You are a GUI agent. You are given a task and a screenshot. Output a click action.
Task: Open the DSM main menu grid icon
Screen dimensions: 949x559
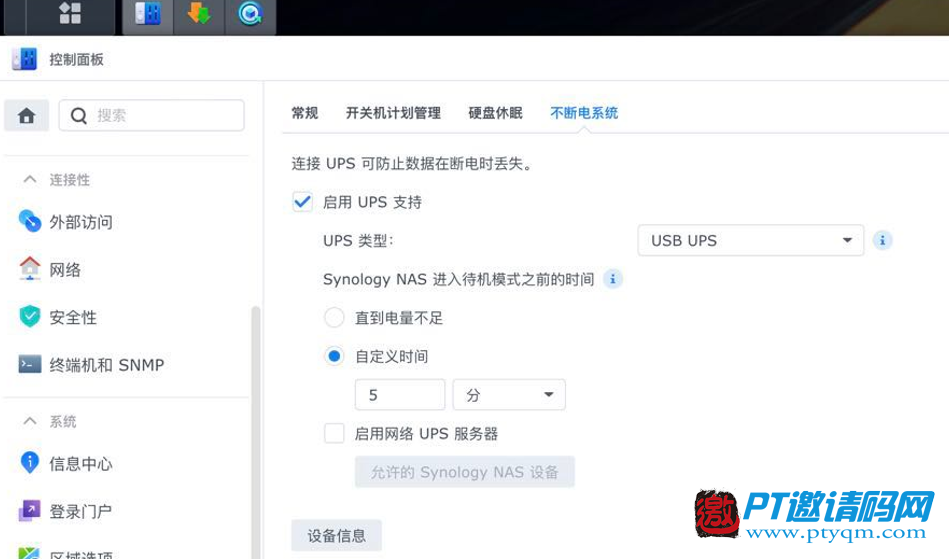pyautogui.click(x=70, y=13)
